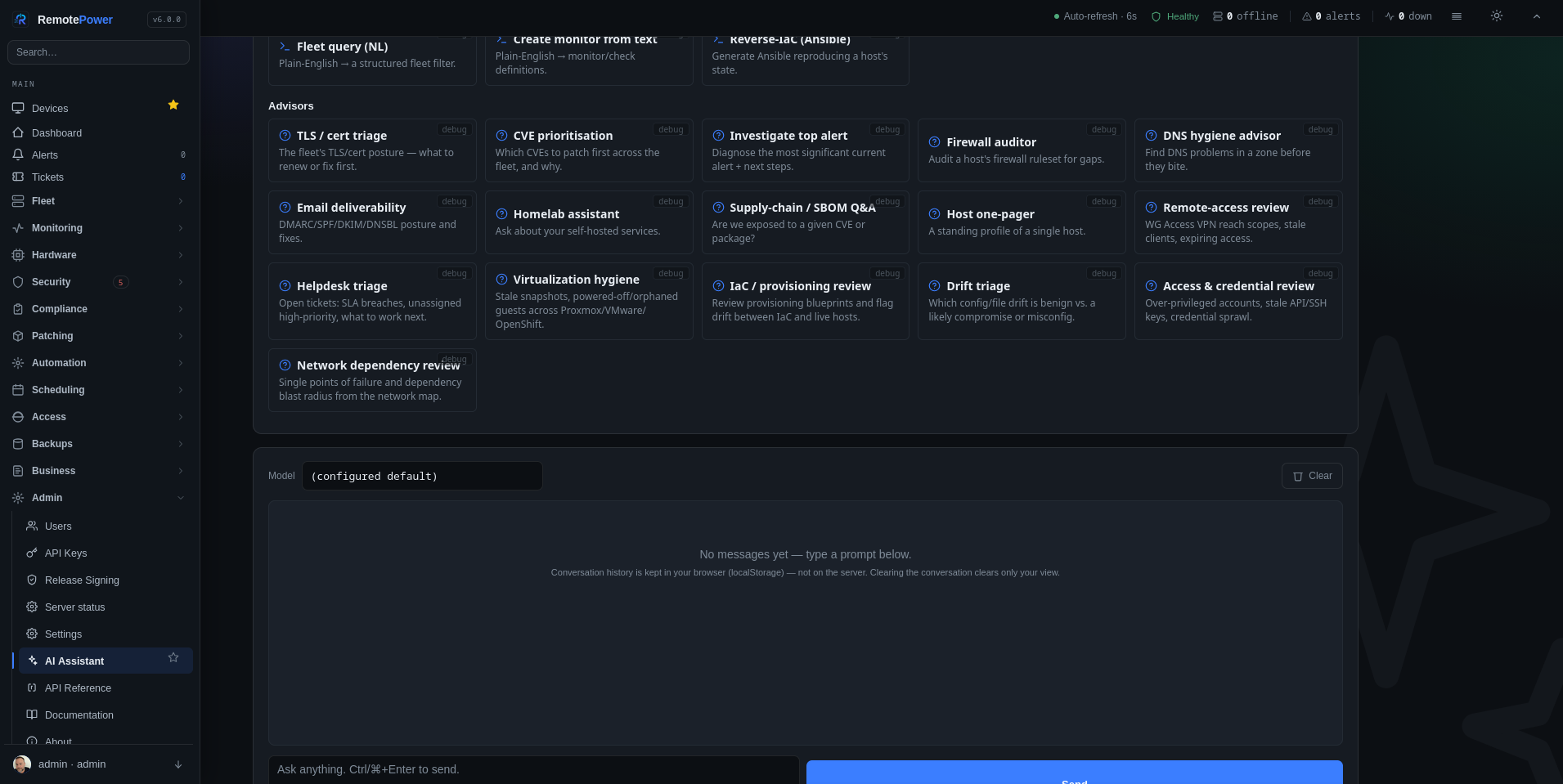Click the 0 alerts indicator
This screenshot has width=1563, height=784.
point(1332,16)
